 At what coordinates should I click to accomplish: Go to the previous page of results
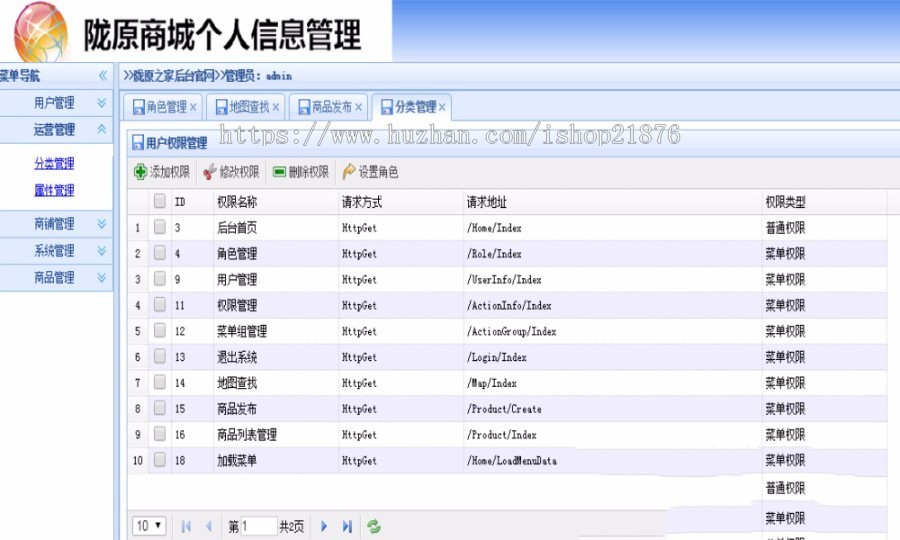(208, 526)
